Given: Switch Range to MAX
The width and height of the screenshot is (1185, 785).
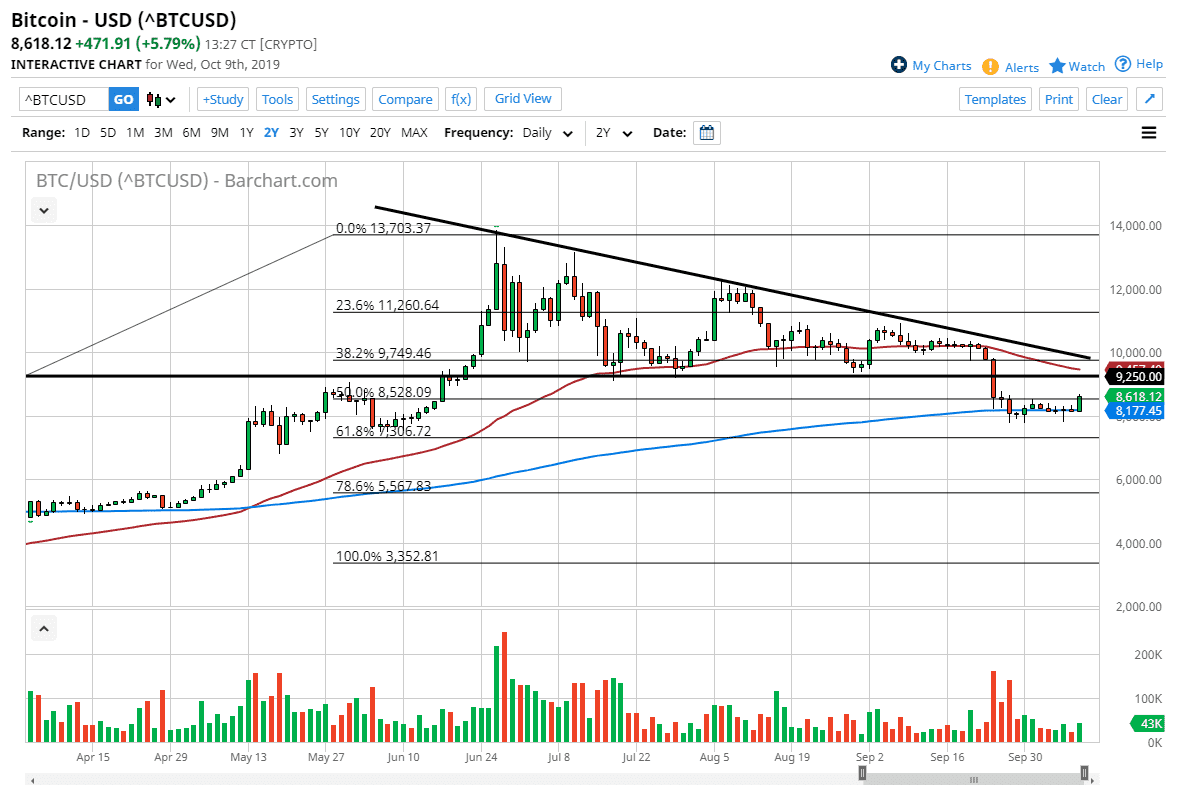Looking at the screenshot, I should (x=414, y=132).
